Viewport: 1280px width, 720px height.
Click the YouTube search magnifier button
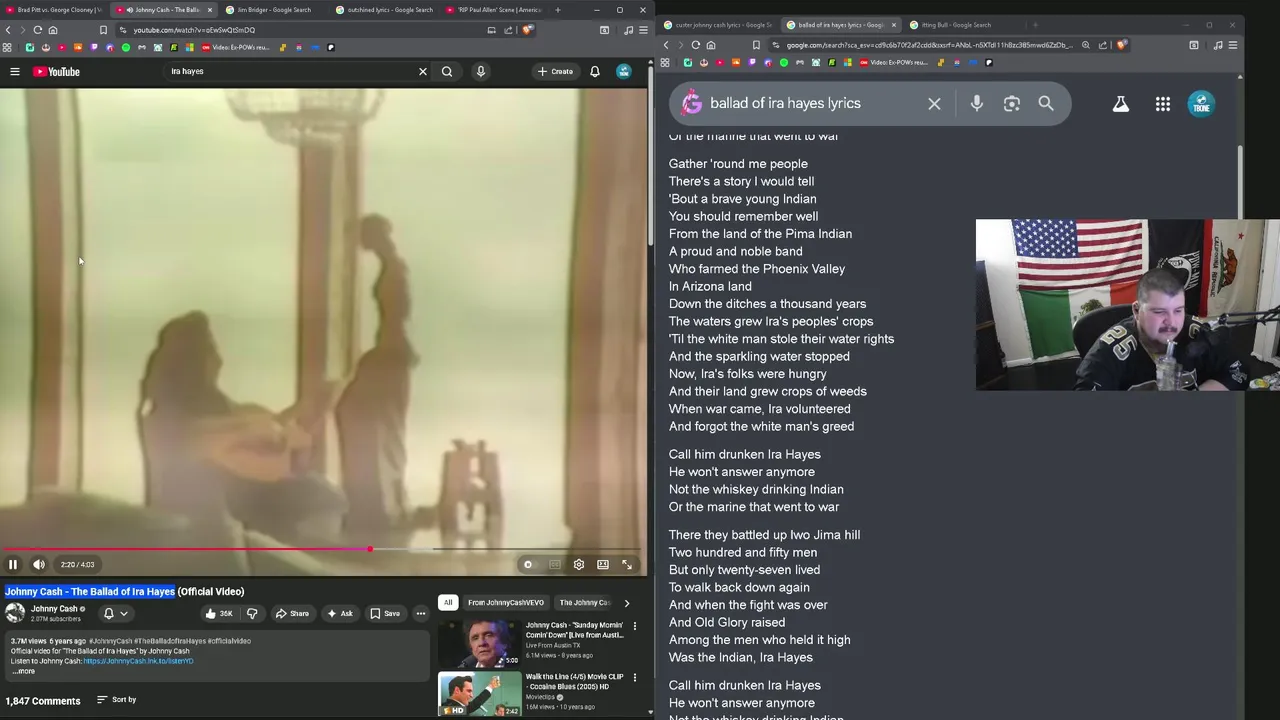pos(447,72)
